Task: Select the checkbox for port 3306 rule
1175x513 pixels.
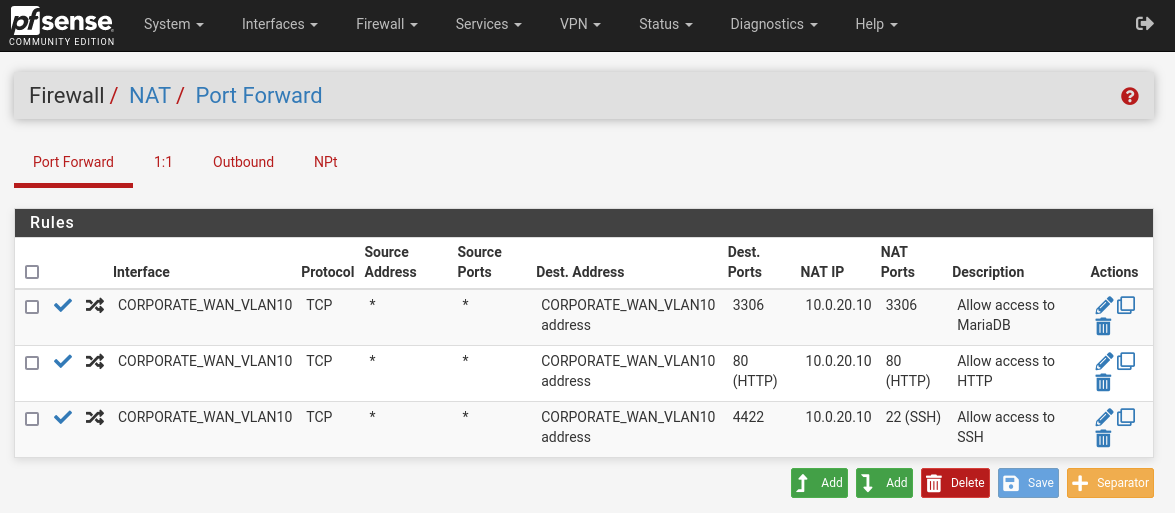Action: coord(32,307)
